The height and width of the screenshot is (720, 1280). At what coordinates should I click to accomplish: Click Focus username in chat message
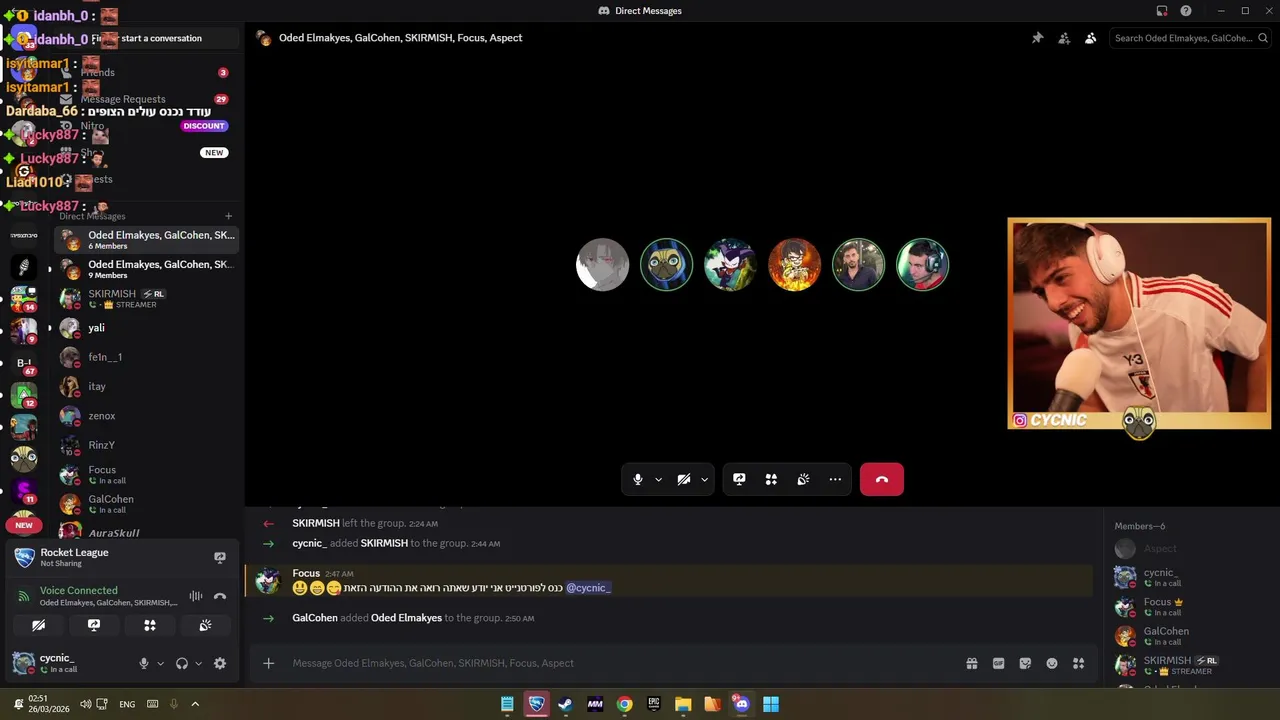click(x=306, y=573)
